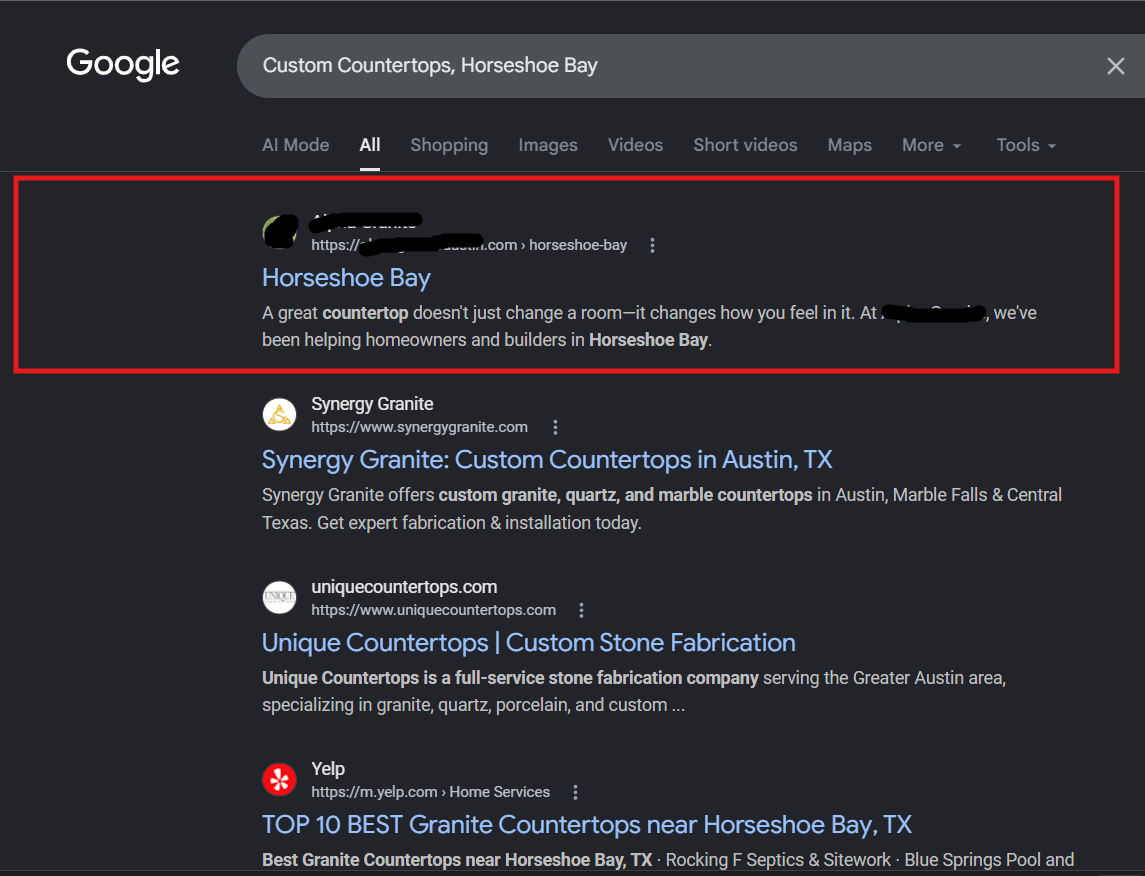Click the https://www.synergygranite.com URL

click(x=419, y=427)
